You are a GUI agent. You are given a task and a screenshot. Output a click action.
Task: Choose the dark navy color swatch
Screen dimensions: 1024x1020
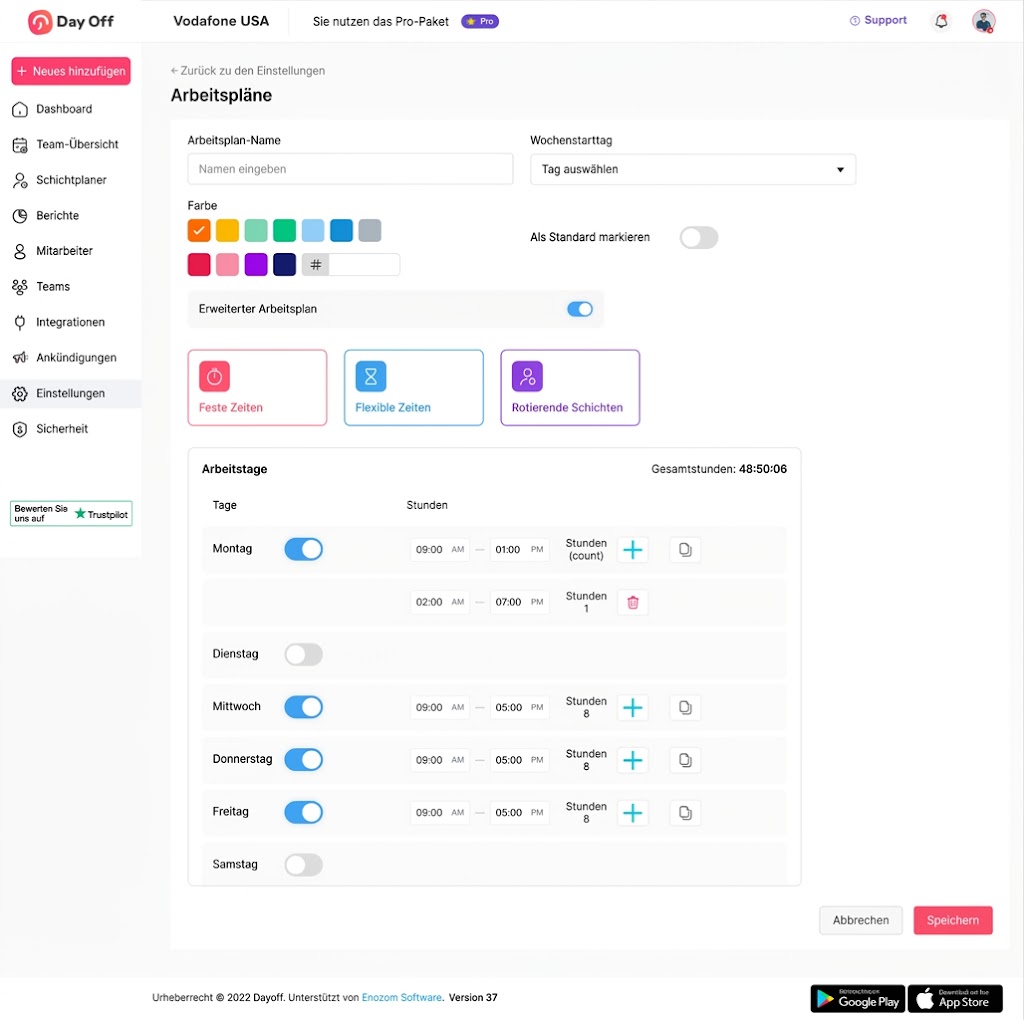point(285,265)
